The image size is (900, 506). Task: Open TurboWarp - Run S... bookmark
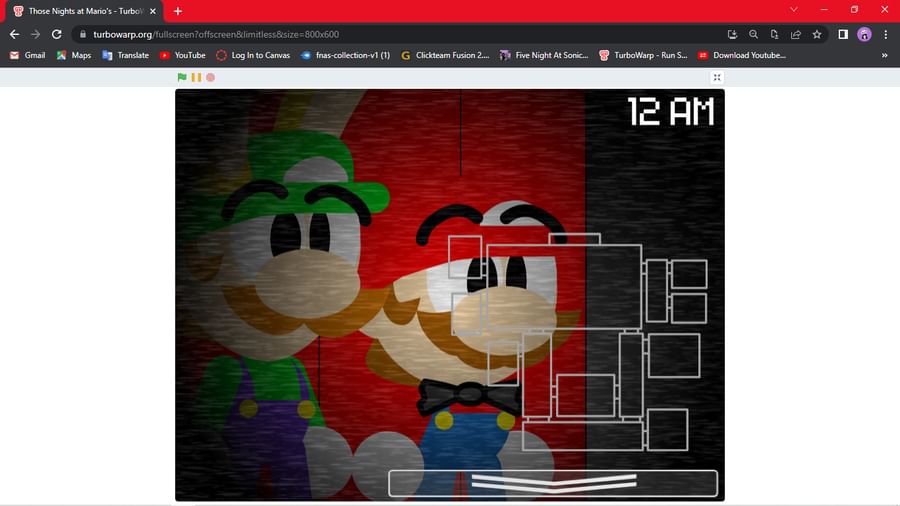tap(643, 55)
